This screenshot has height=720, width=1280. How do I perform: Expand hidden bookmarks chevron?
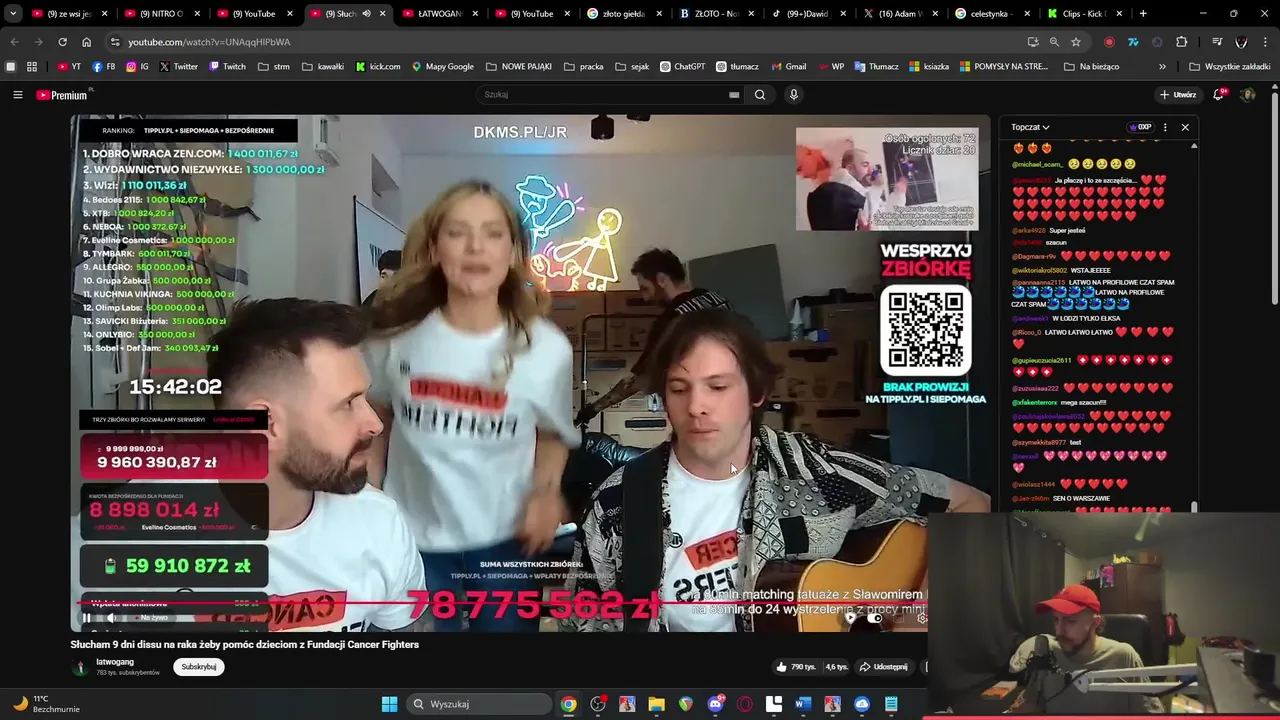[x=1162, y=67]
